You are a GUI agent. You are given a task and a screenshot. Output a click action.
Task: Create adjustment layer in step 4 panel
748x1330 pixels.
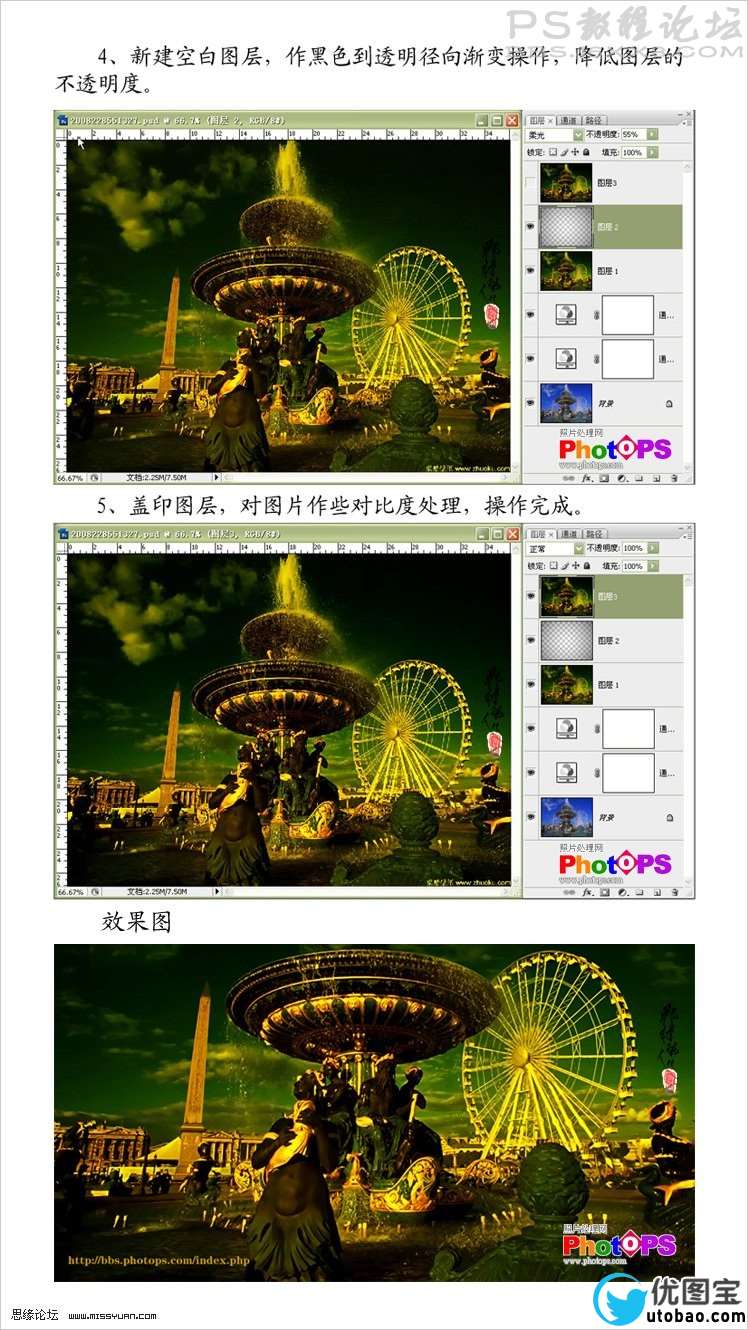pos(621,478)
